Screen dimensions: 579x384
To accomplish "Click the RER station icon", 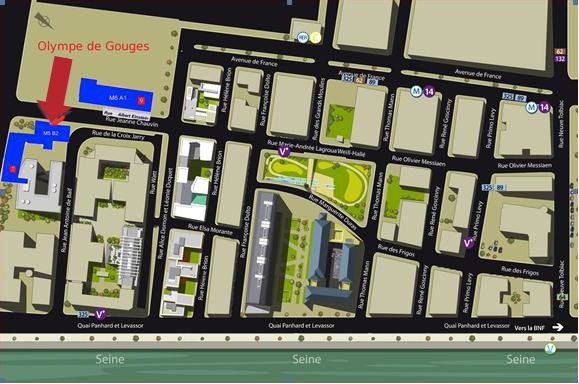I will pyautogui.click(x=303, y=37).
